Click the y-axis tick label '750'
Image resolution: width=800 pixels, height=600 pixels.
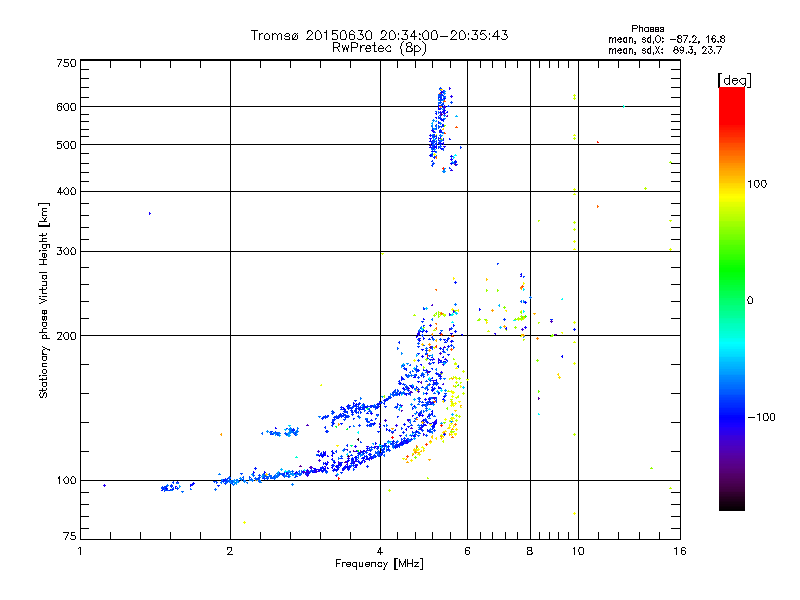tap(66, 63)
